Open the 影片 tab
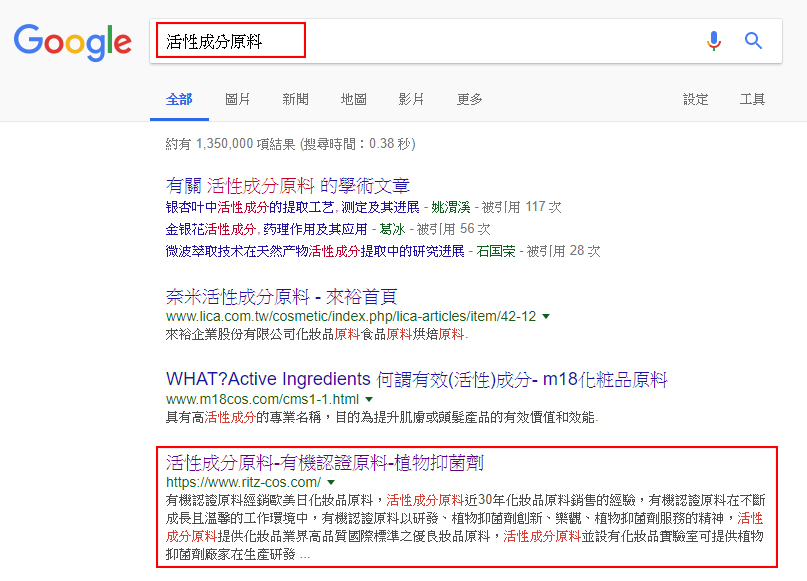The height and width of the screenshot is (581, 807). tap(411, 99)
